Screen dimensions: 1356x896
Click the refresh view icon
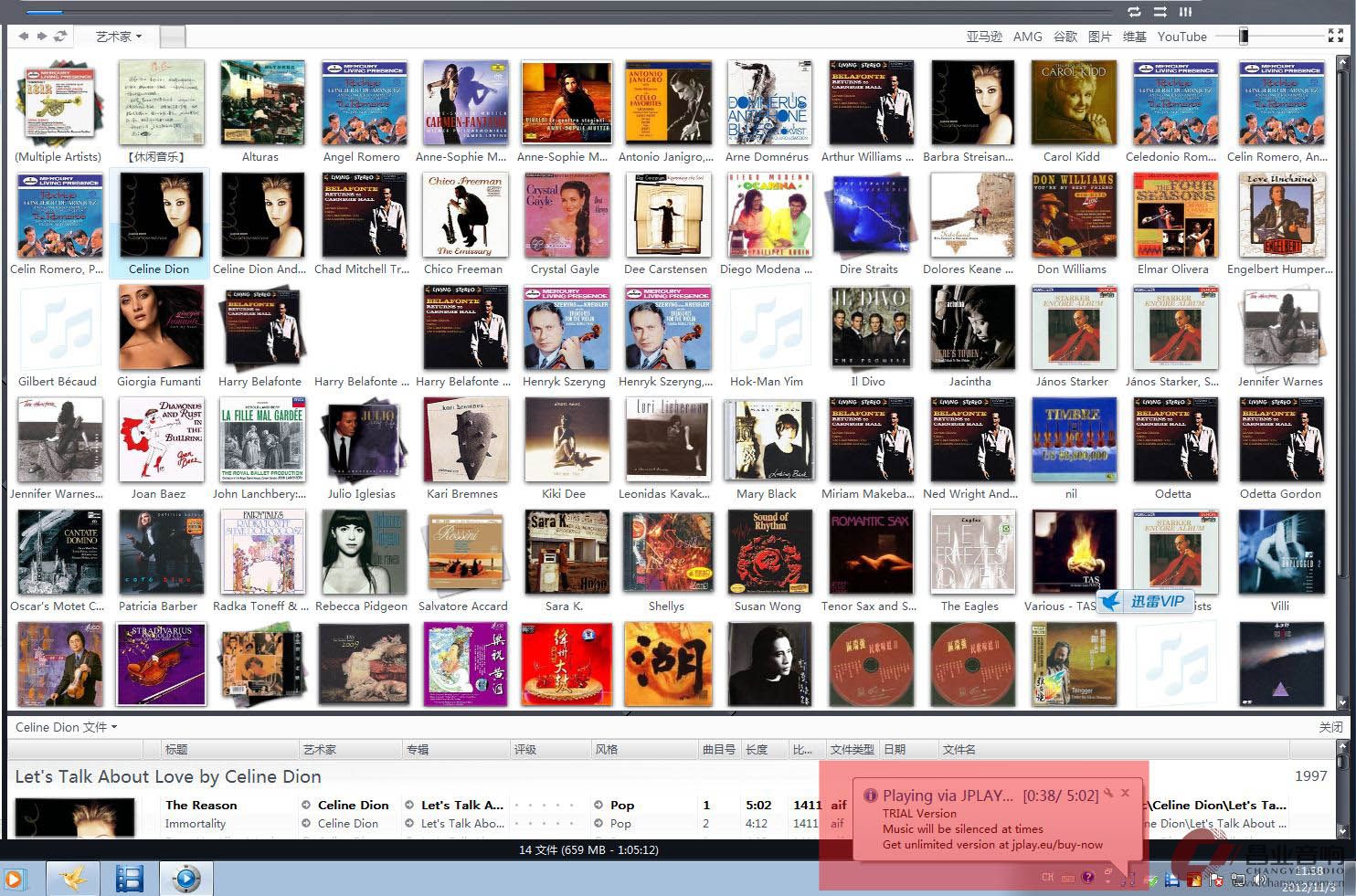pos(60,37)
